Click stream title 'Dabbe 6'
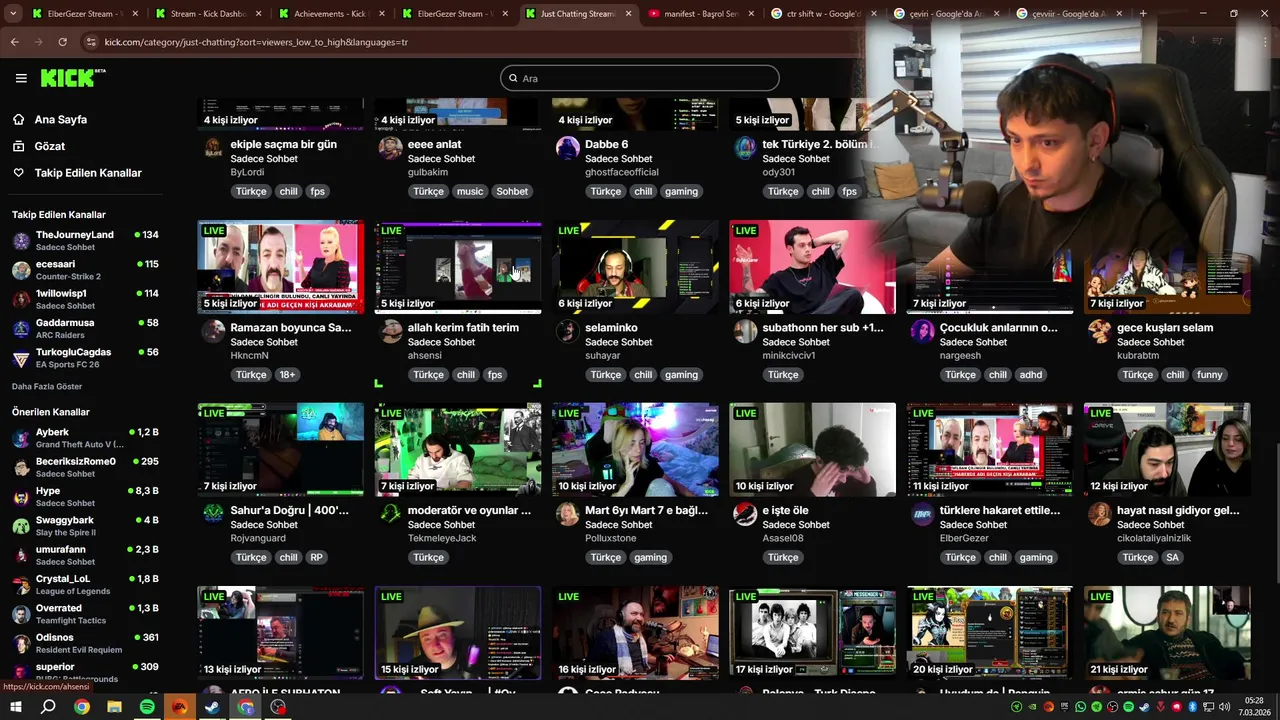1280x720 pixels. (x=607, y=144)
